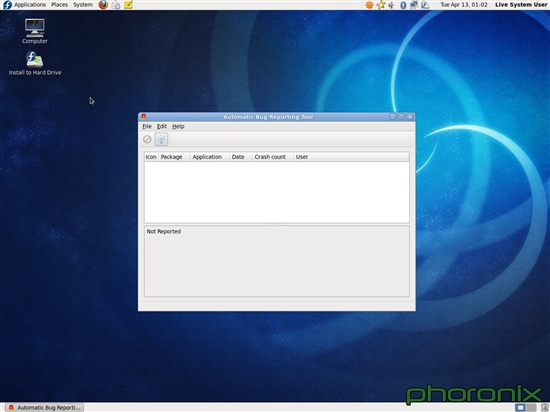
Task: Switch to the second (gray) workspace
Action: 531,407
